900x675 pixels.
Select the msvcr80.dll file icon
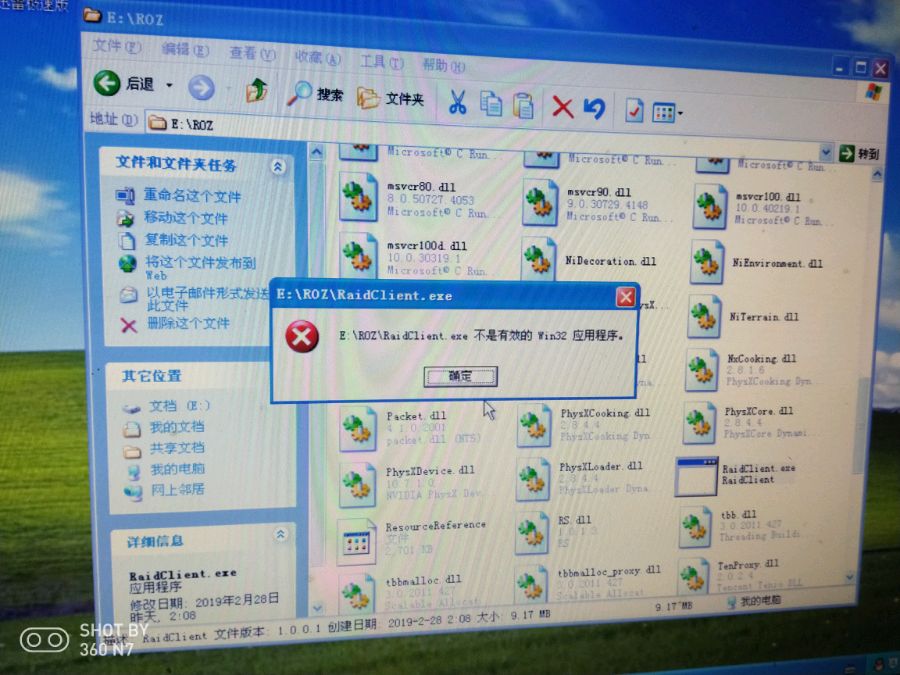(x=358, y=197)
